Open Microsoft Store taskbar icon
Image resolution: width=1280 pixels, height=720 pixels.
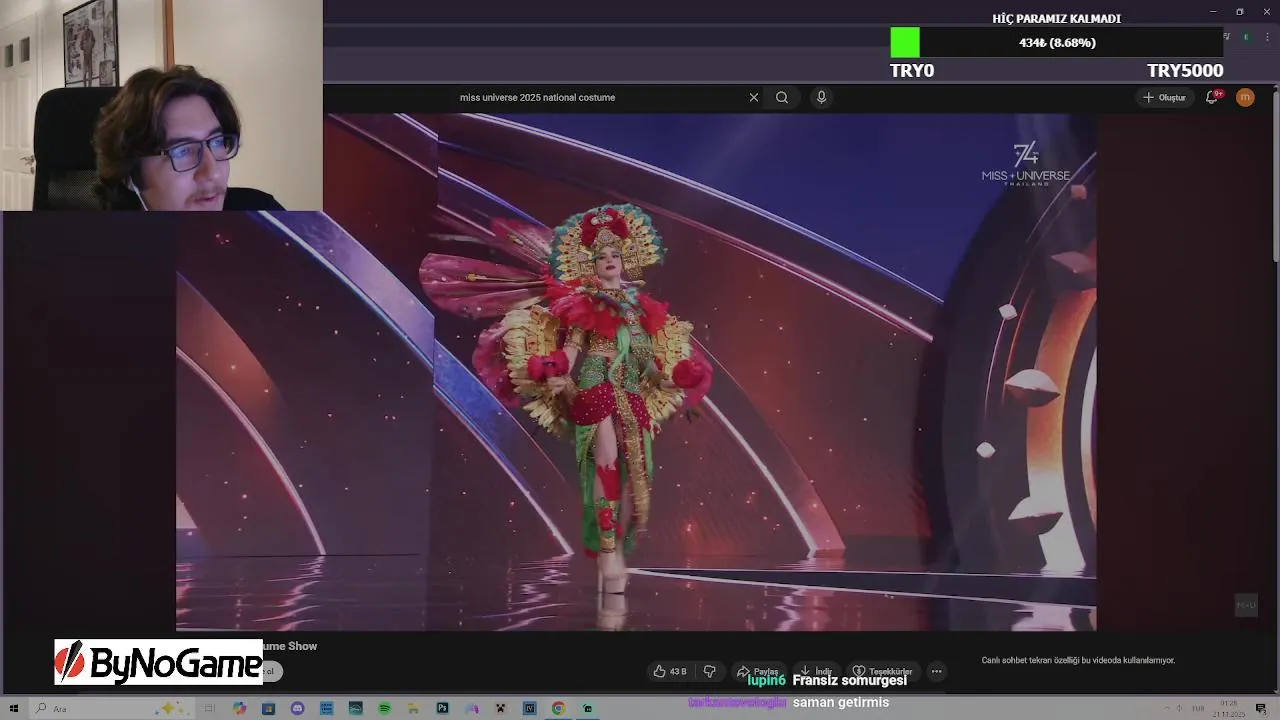(268, 708)
